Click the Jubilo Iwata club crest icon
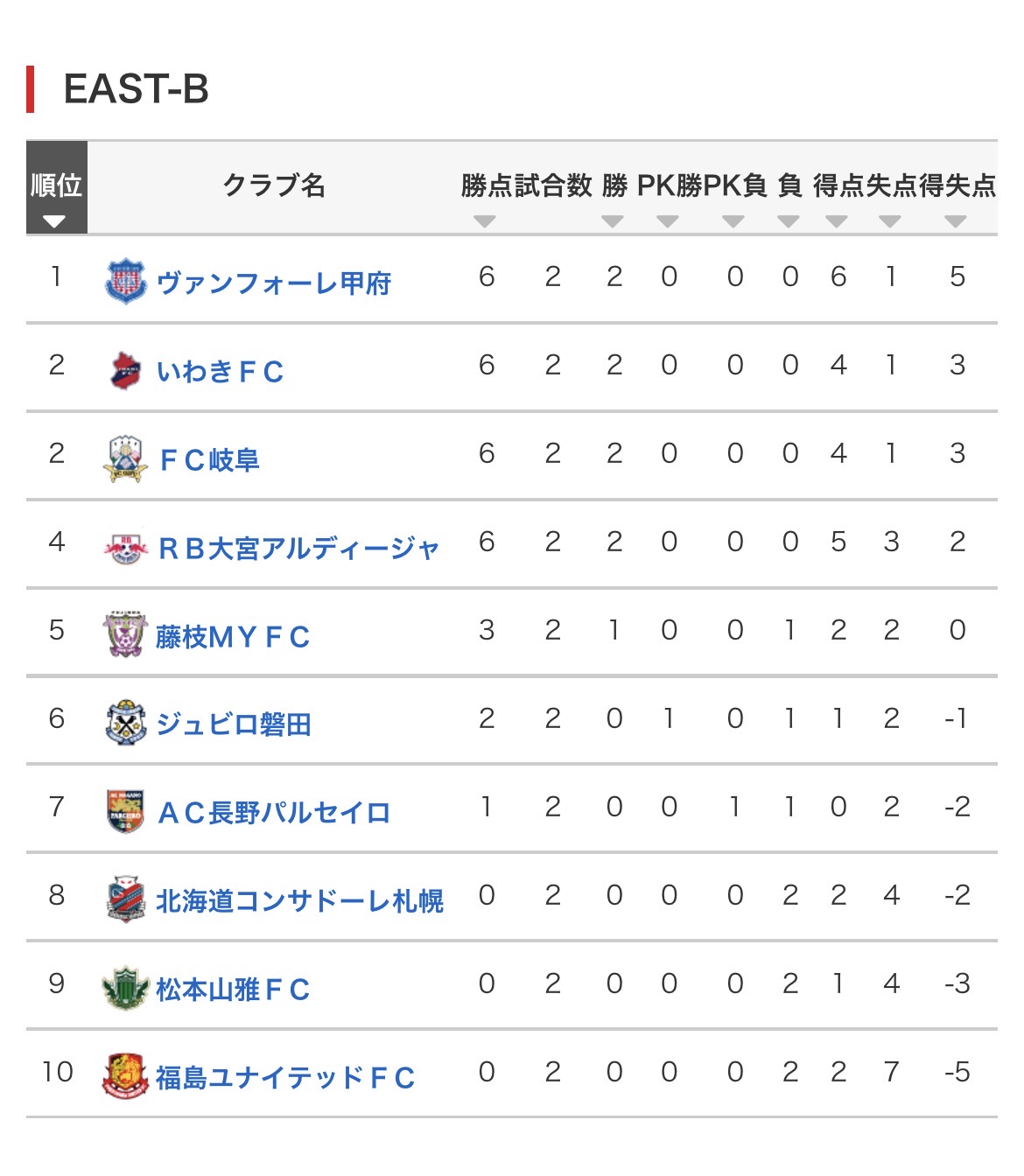This screenshot has width=1024, height=1176. point(125,724)
